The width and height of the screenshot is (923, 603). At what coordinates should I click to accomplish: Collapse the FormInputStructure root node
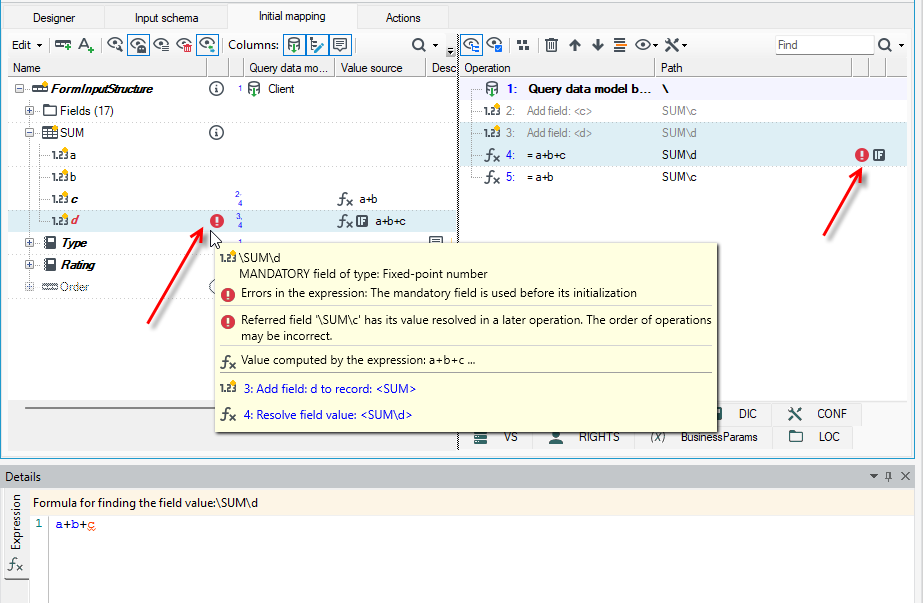(19, 89)
